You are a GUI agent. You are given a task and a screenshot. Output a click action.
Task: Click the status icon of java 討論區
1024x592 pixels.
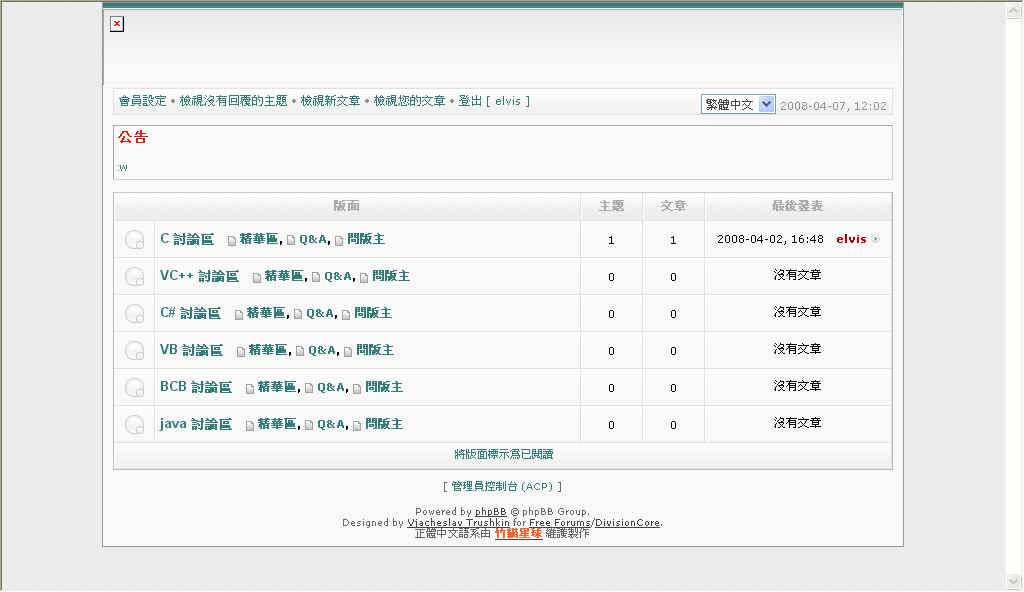tap(135, 425)
